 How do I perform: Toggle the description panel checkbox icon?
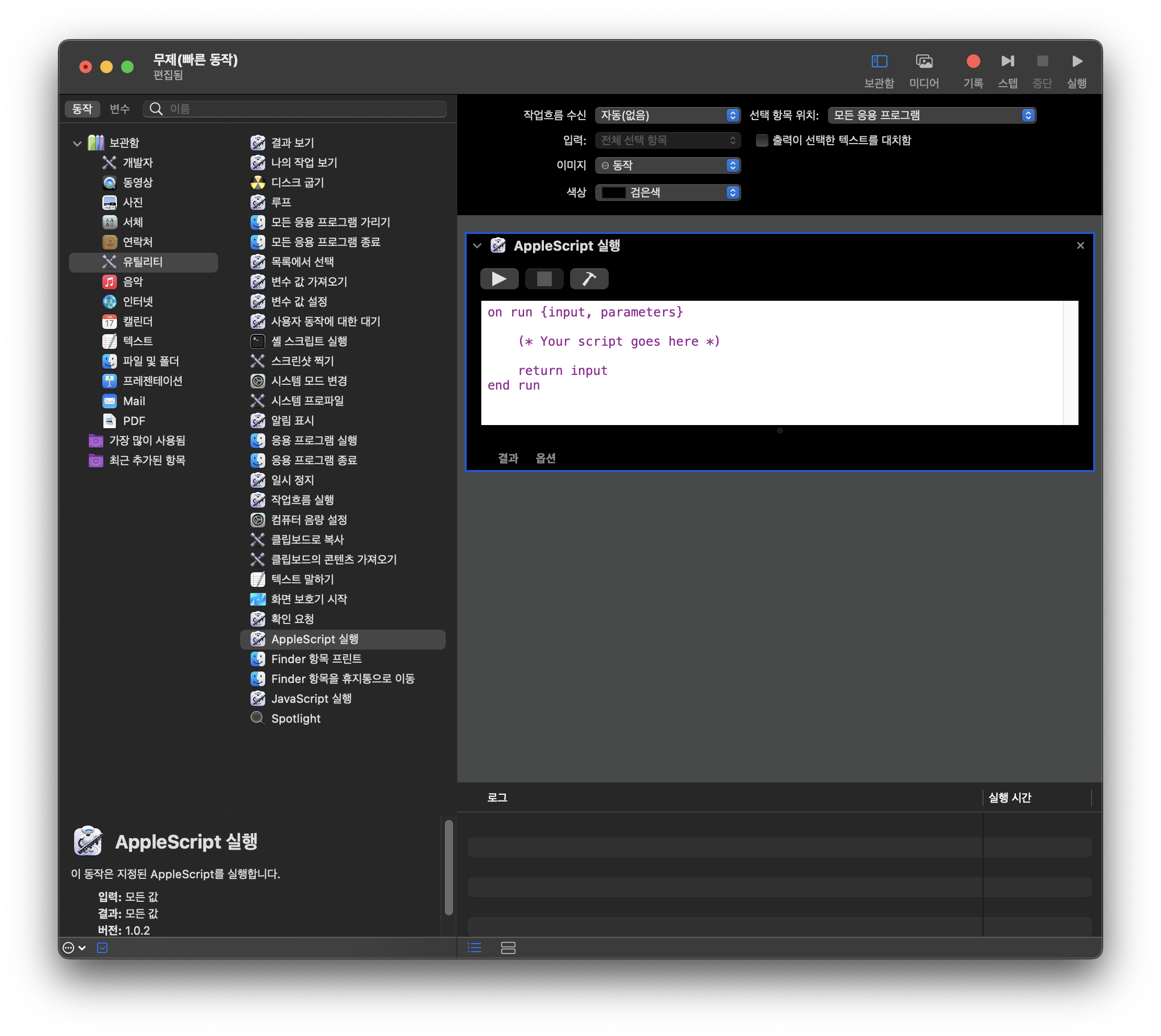(102, 948)
